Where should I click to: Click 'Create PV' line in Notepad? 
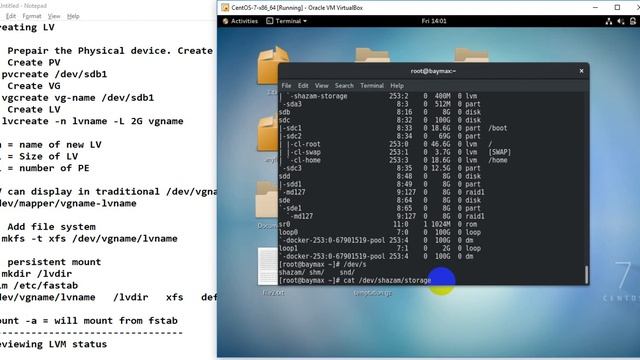coord(34,63)
